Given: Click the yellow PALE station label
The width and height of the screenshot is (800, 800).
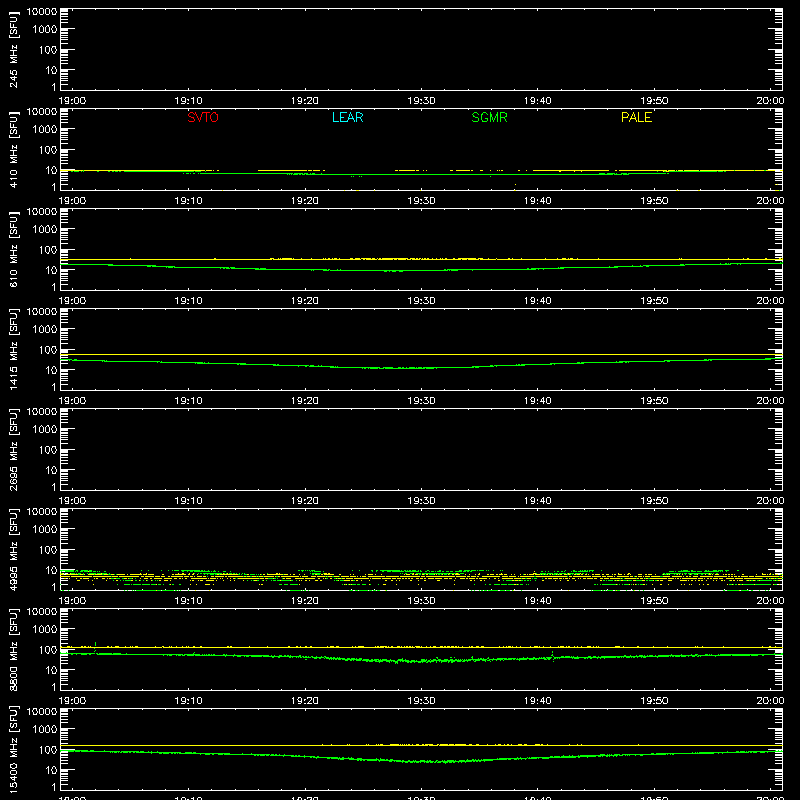Looking at the screenshot, I should coord(636,117).
